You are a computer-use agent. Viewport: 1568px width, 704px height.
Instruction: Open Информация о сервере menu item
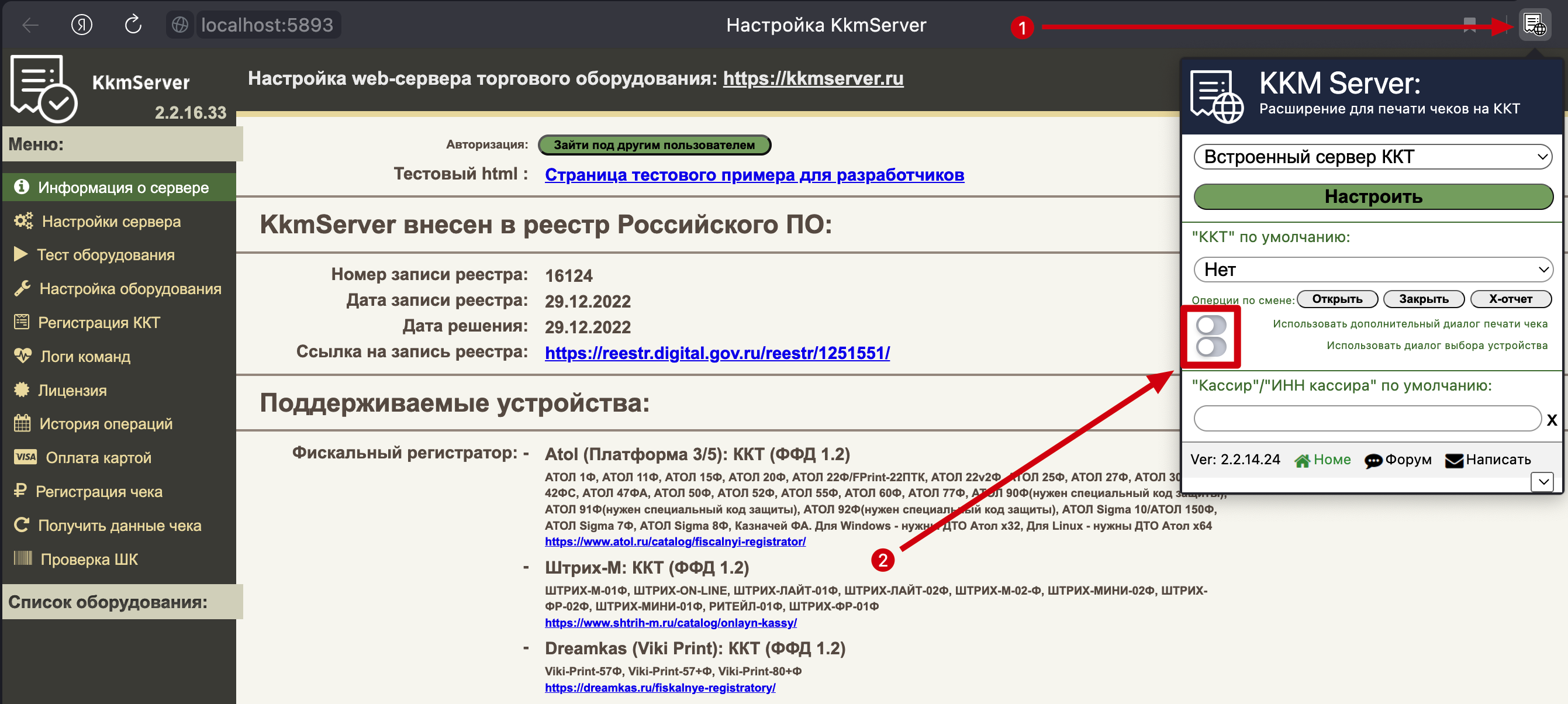(119, 187)
